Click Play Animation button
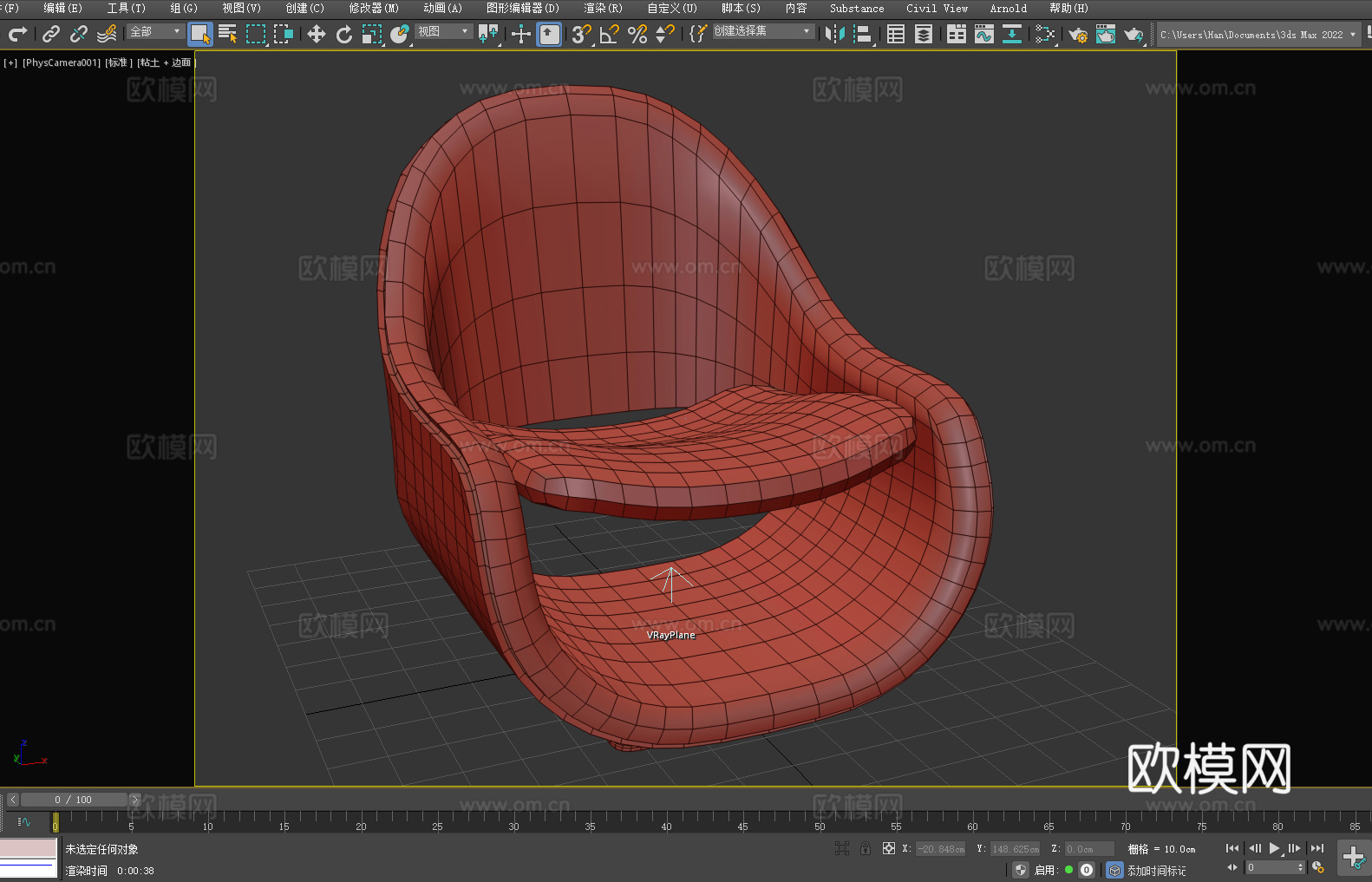The height and width of the screenshot is (882, 1372). pos(1275,848)
